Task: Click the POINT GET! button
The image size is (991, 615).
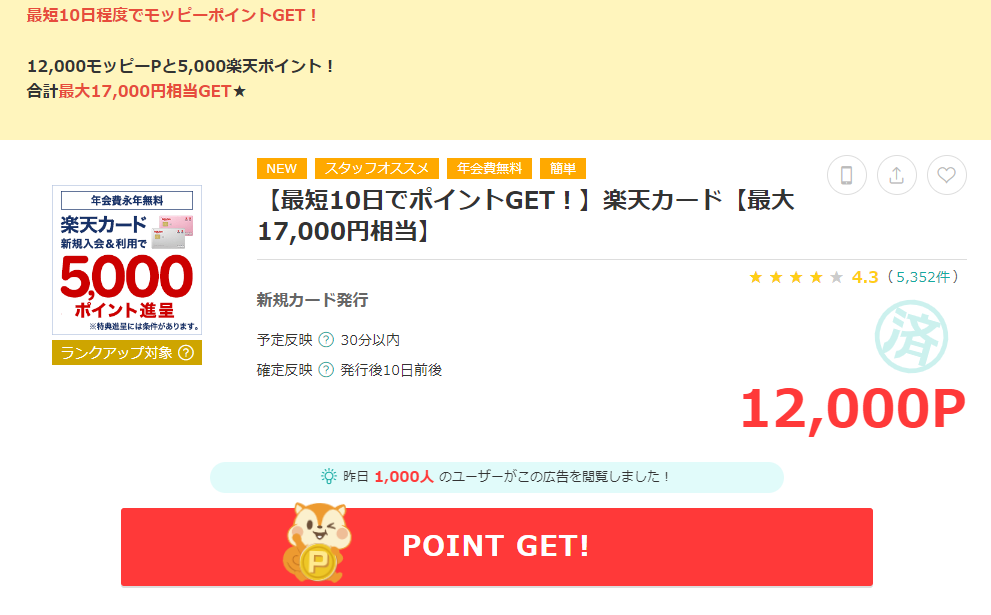Action: click(x=497, y=547)
